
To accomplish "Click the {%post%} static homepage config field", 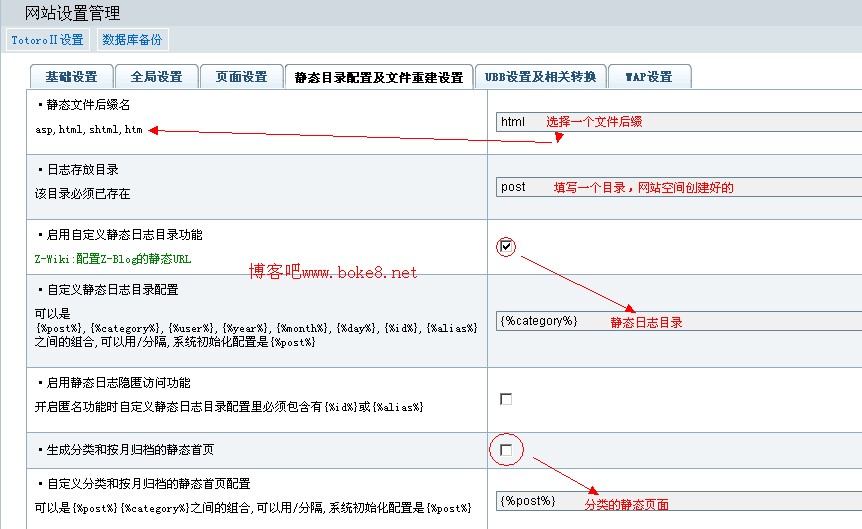I will [x=678, y=501].
